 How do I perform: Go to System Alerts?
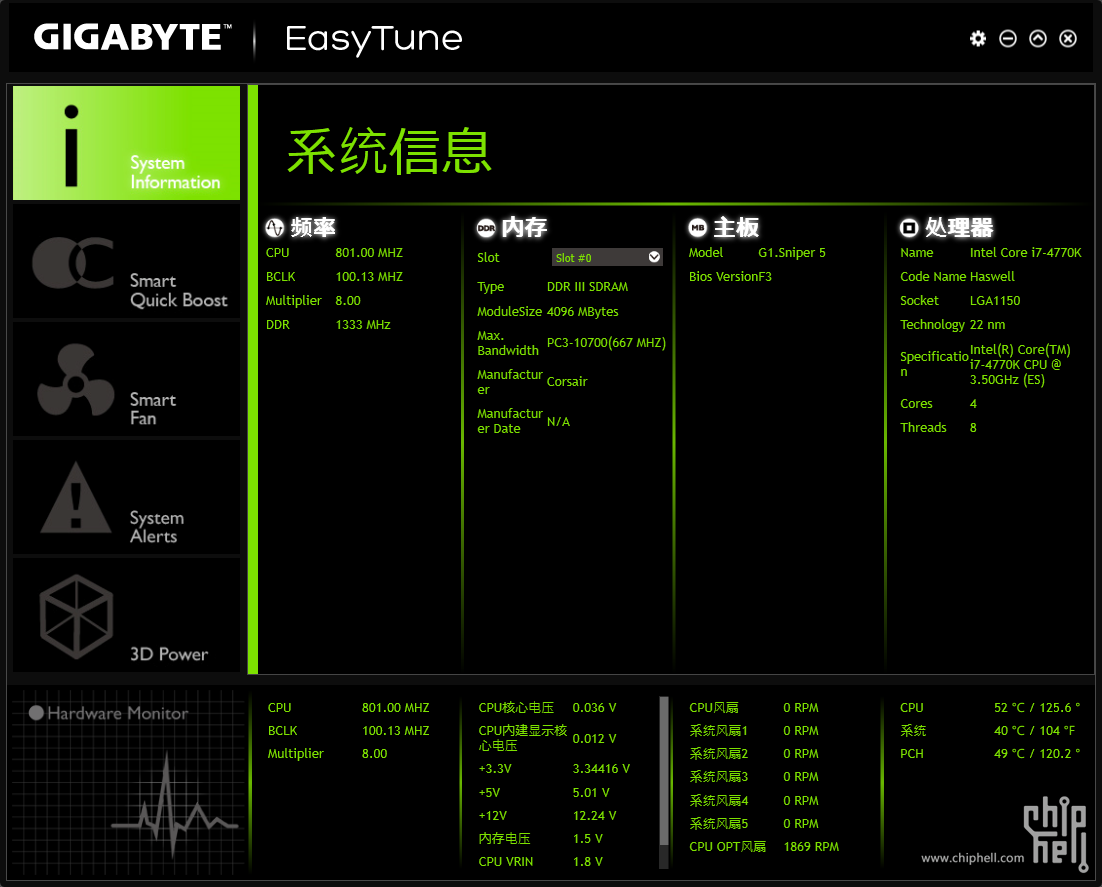point(127,498)
